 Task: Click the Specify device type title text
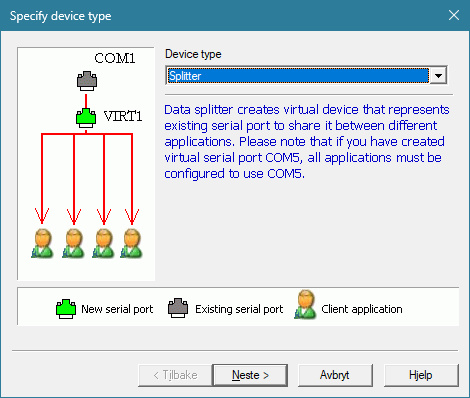pos(60,16)
